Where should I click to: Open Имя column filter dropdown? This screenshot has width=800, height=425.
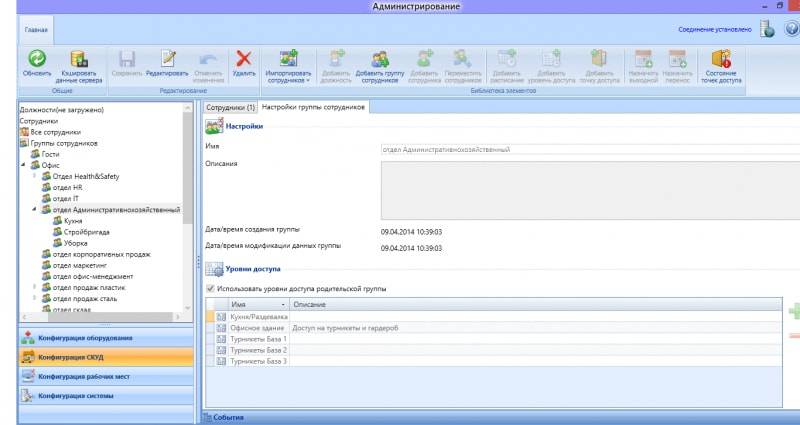click(283, 303)
